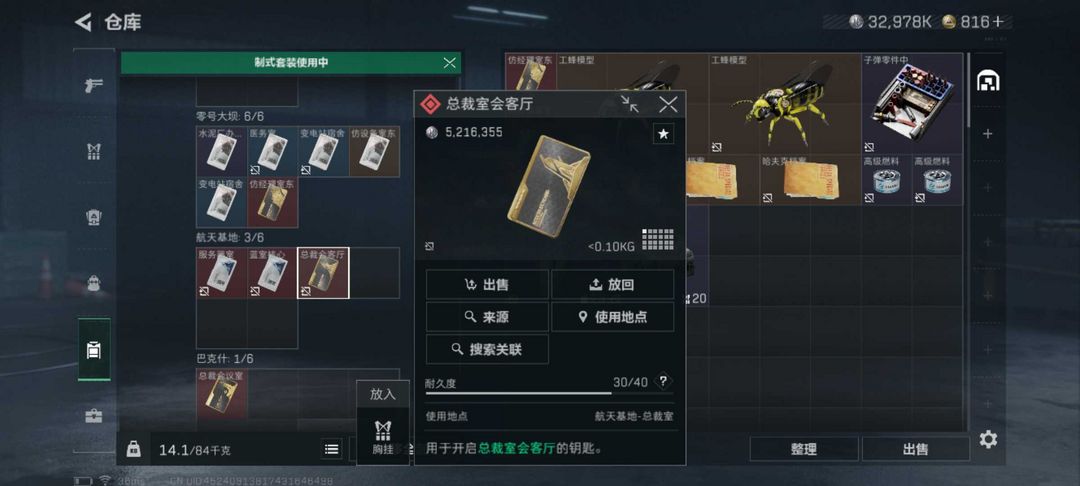
Task: Click the 出售 button in item panel
Action: [x=487, y=284]
